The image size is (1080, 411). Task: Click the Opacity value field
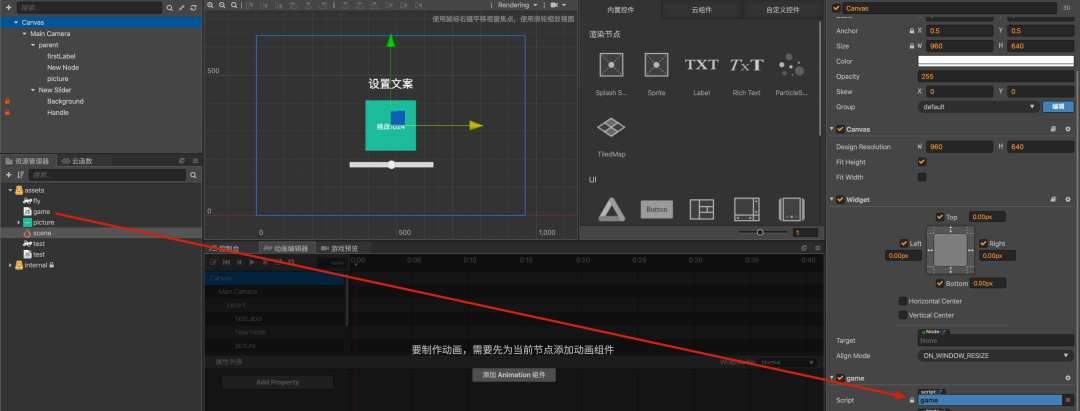[x=995, y=76]
